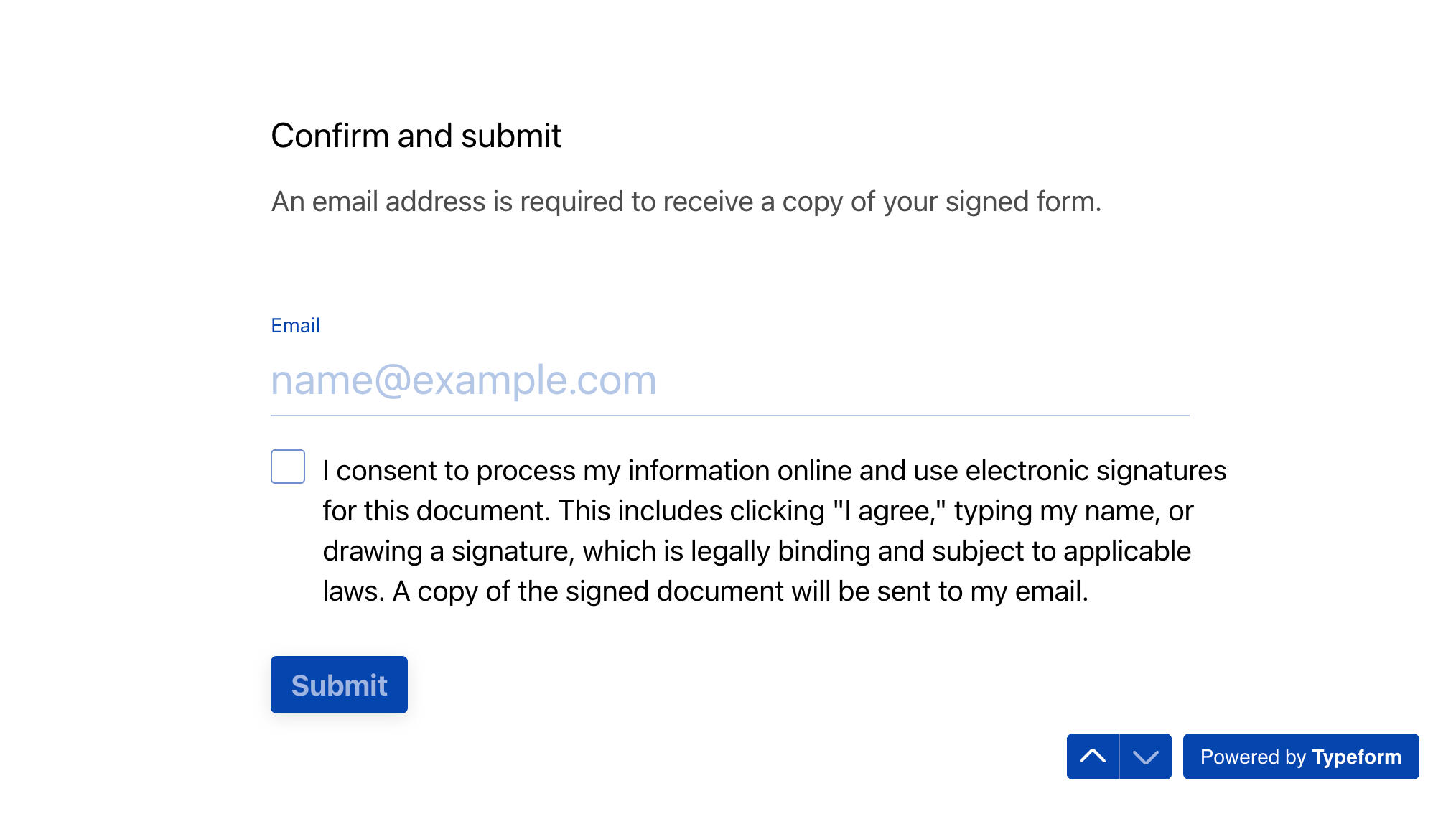Image resolution: width=1456 pixels, height=824 pixels.
Task: Click the consent statement text
Action: 774,531
